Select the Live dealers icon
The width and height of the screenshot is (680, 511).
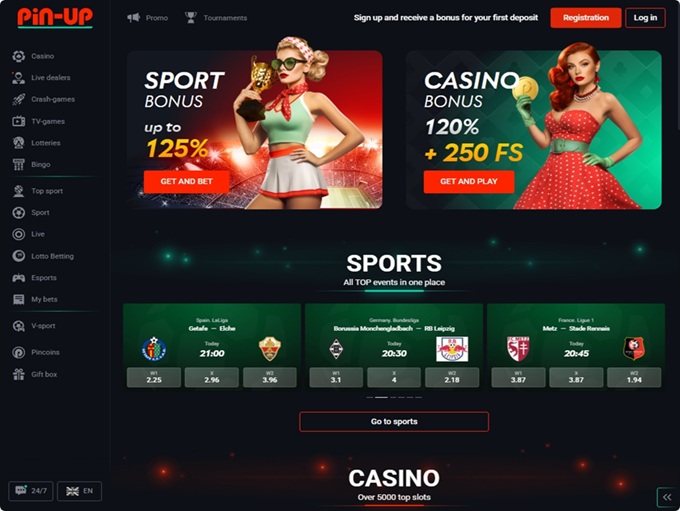click(19, 78)
